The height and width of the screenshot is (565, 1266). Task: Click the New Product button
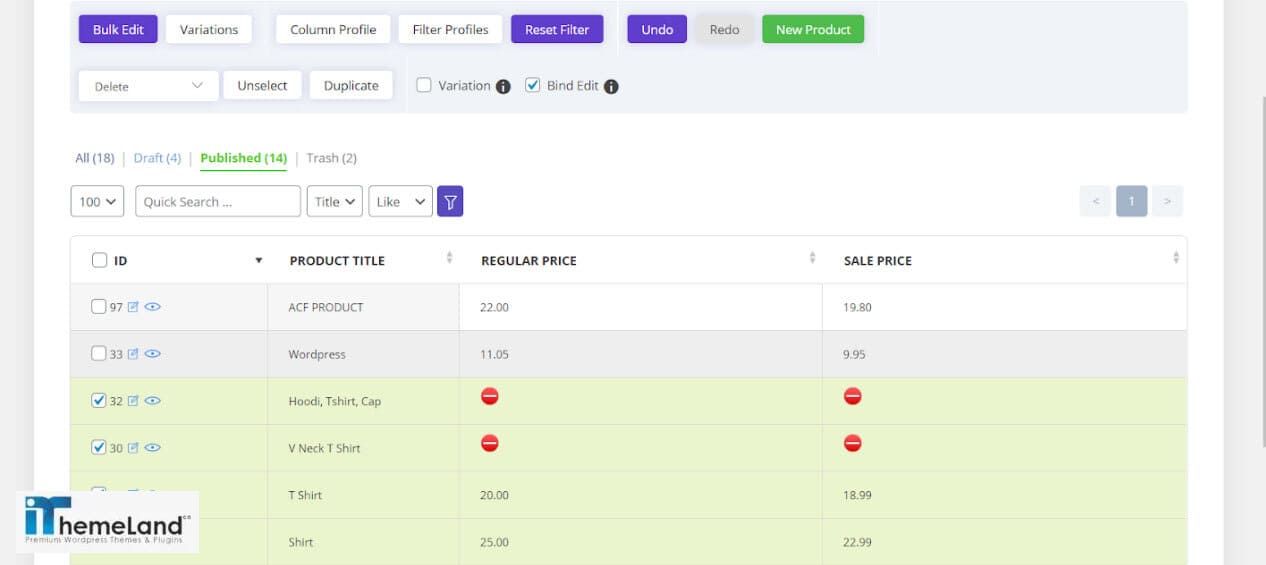(x=812, y=30)
